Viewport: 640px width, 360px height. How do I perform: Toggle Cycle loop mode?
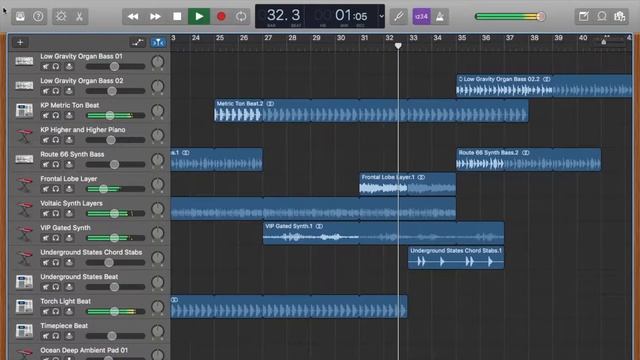point(241,16)
